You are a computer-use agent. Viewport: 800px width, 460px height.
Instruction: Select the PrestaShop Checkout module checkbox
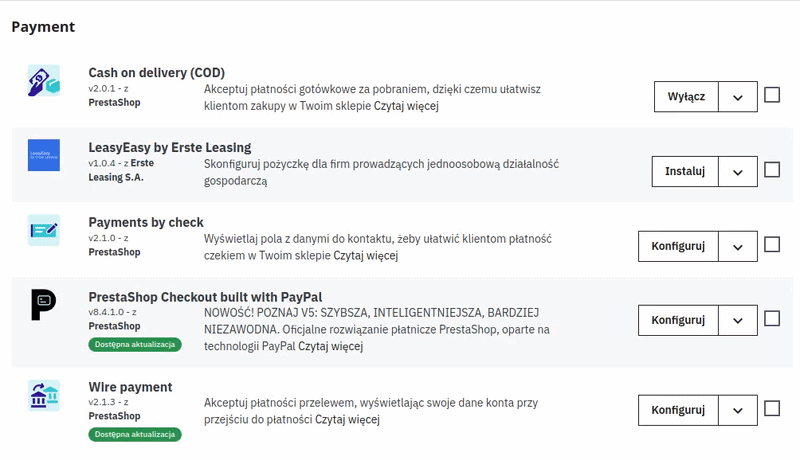(772, 319)
